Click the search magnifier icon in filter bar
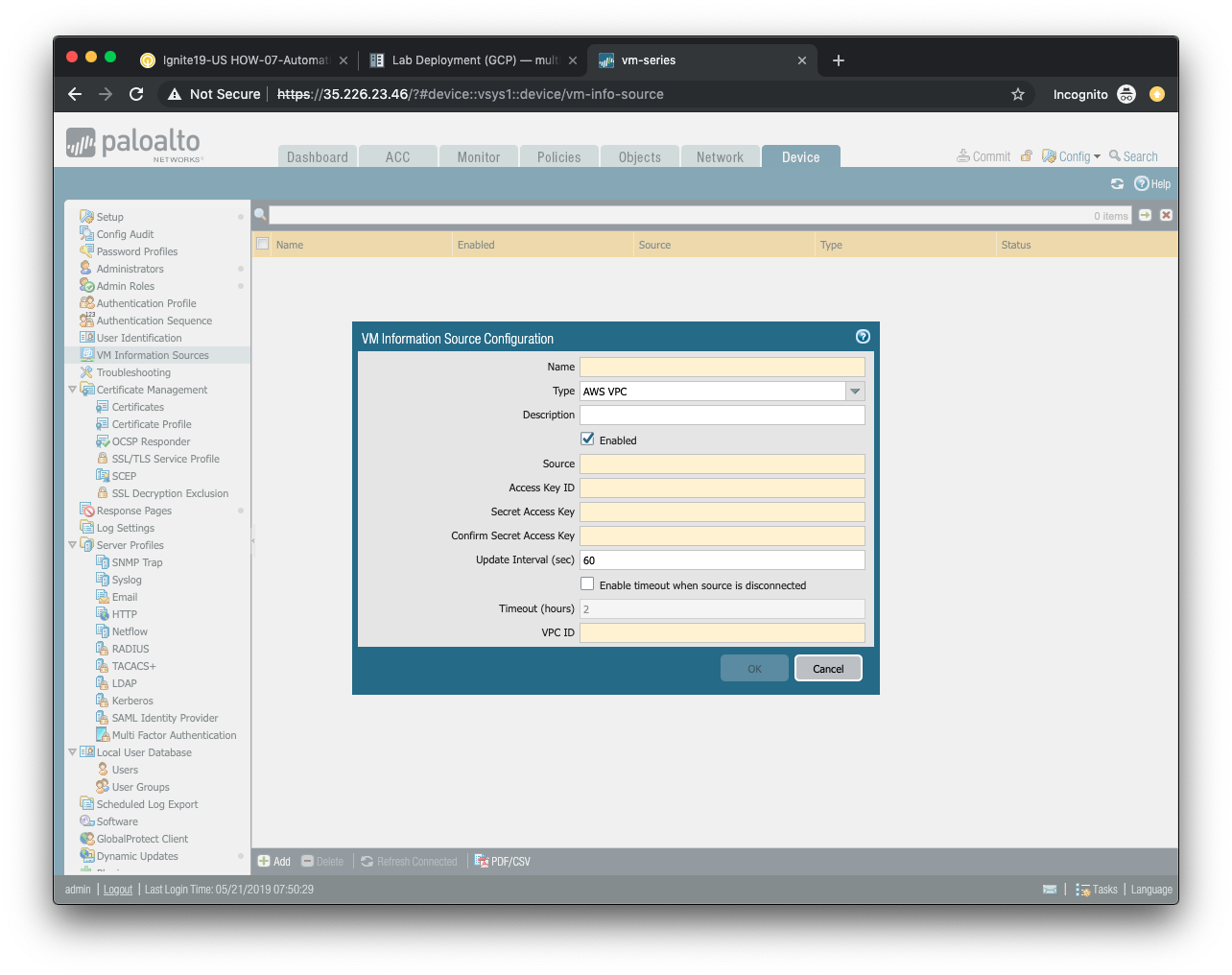The height and width of the screenshot is (975, 1232). pyautogui.click(x=260, y=215)
